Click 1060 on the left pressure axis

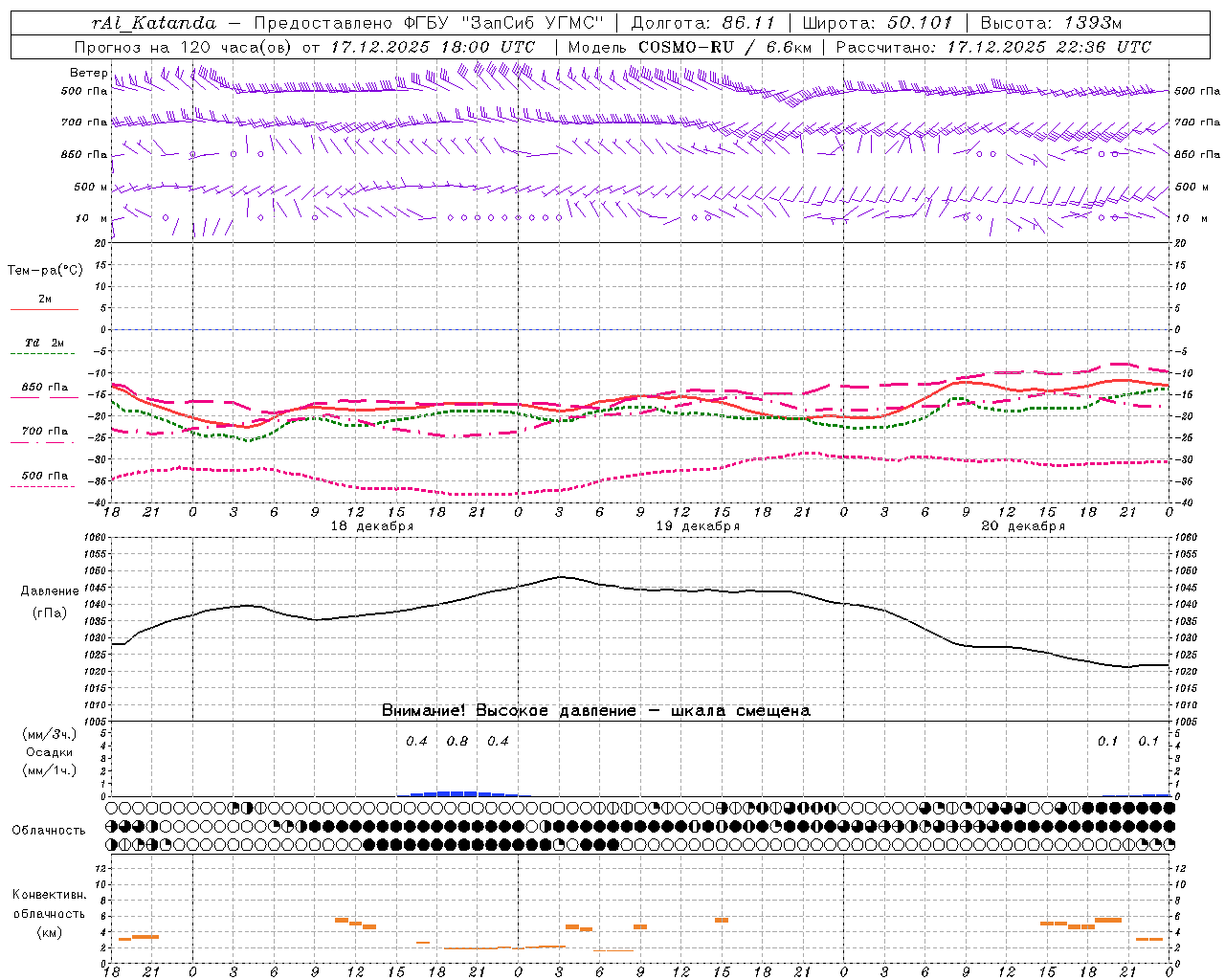[x=96, y=537]
